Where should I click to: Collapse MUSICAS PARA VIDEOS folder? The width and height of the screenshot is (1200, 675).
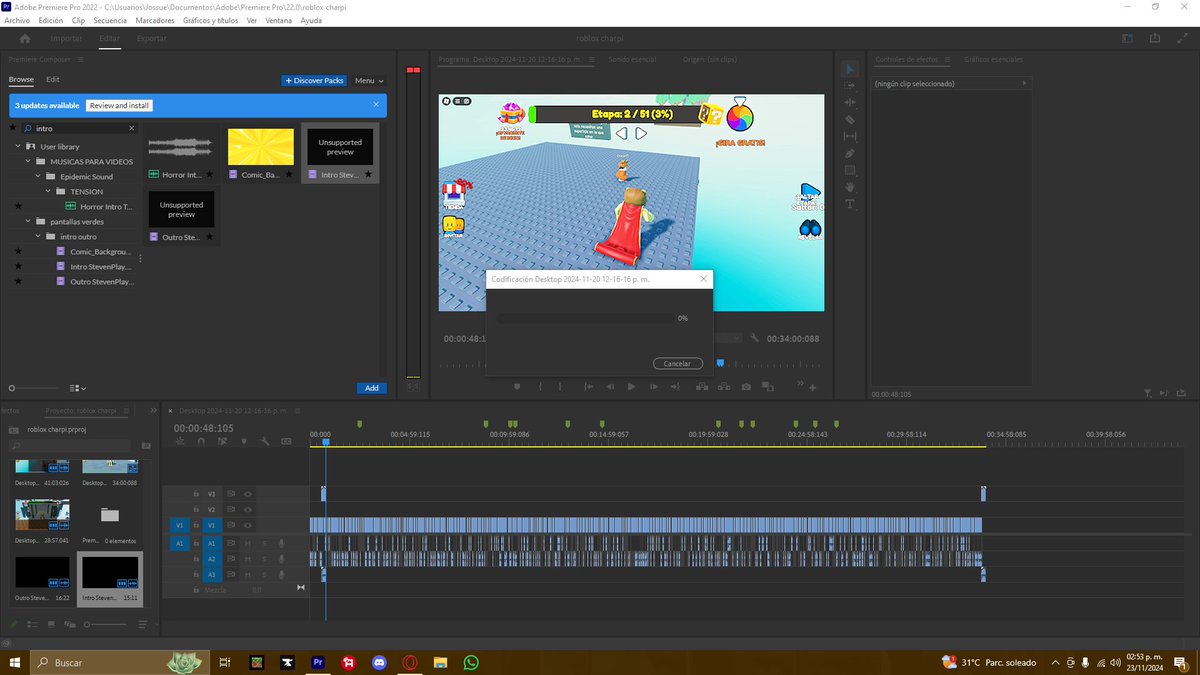[27, 161]
